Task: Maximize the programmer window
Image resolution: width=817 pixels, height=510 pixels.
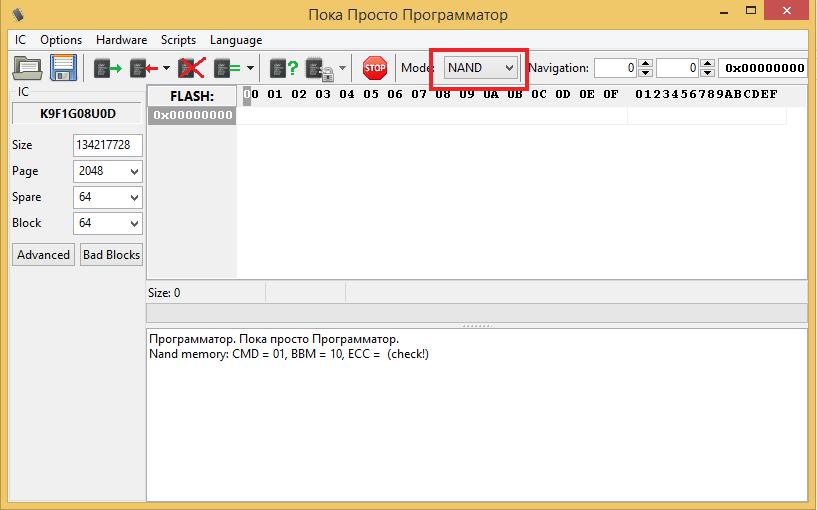Action: coord(751,10)
